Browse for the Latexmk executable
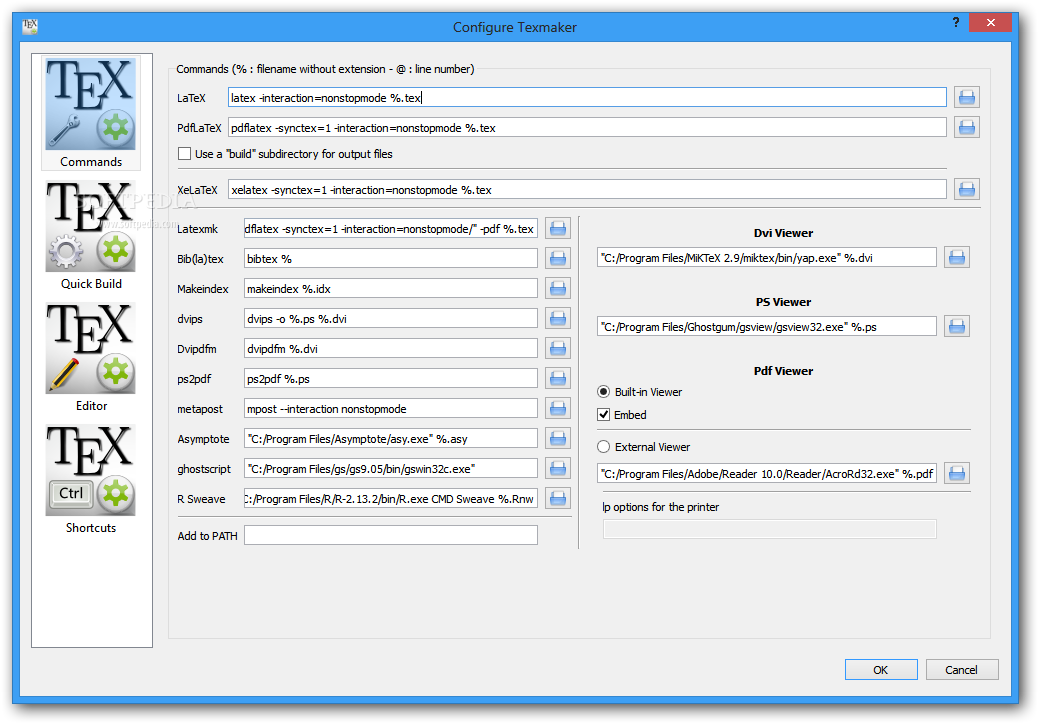1039x724 pixels. click(558, 229)
